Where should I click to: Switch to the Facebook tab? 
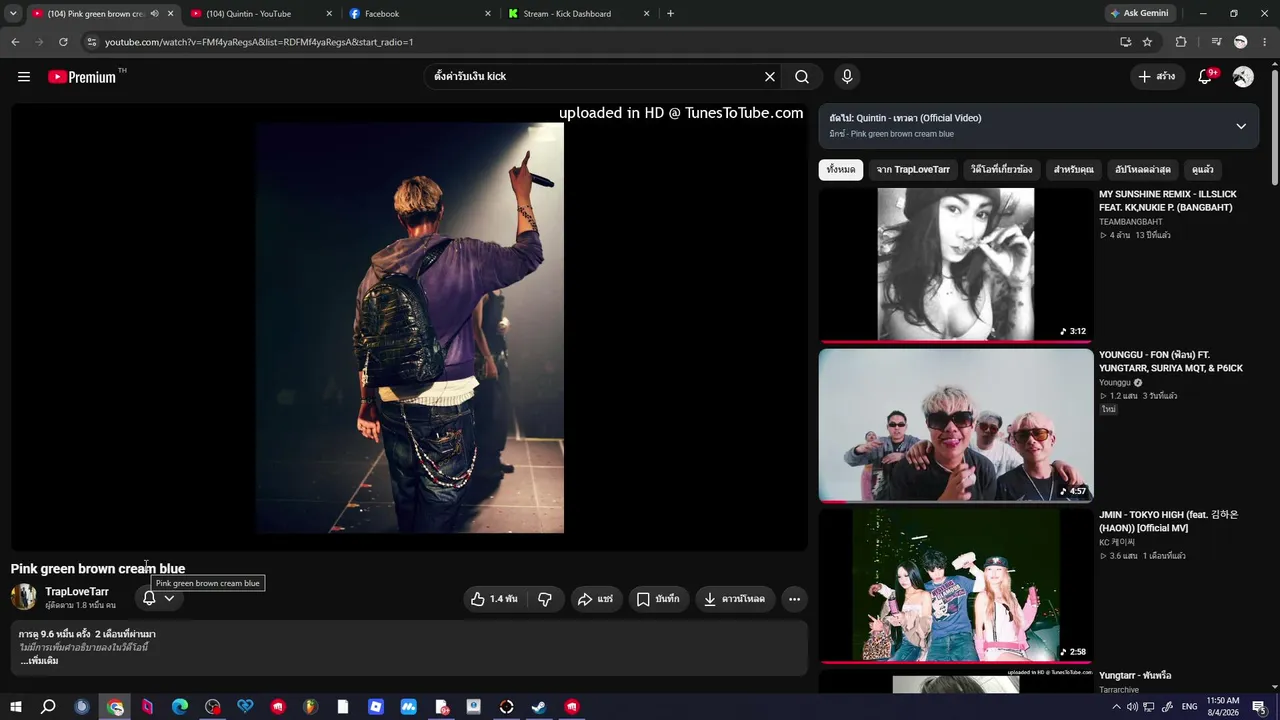tap(420, 14)
